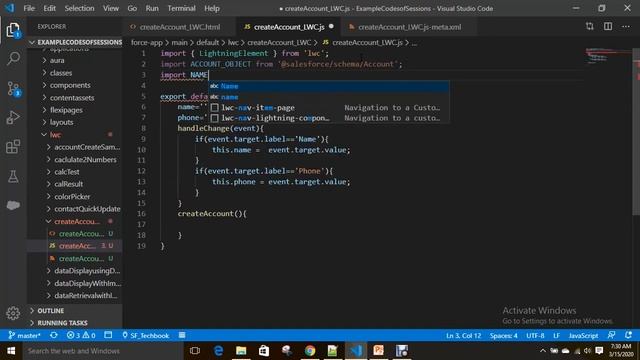
Task: Change the JavaScript language mode
Action: point(583,336)
